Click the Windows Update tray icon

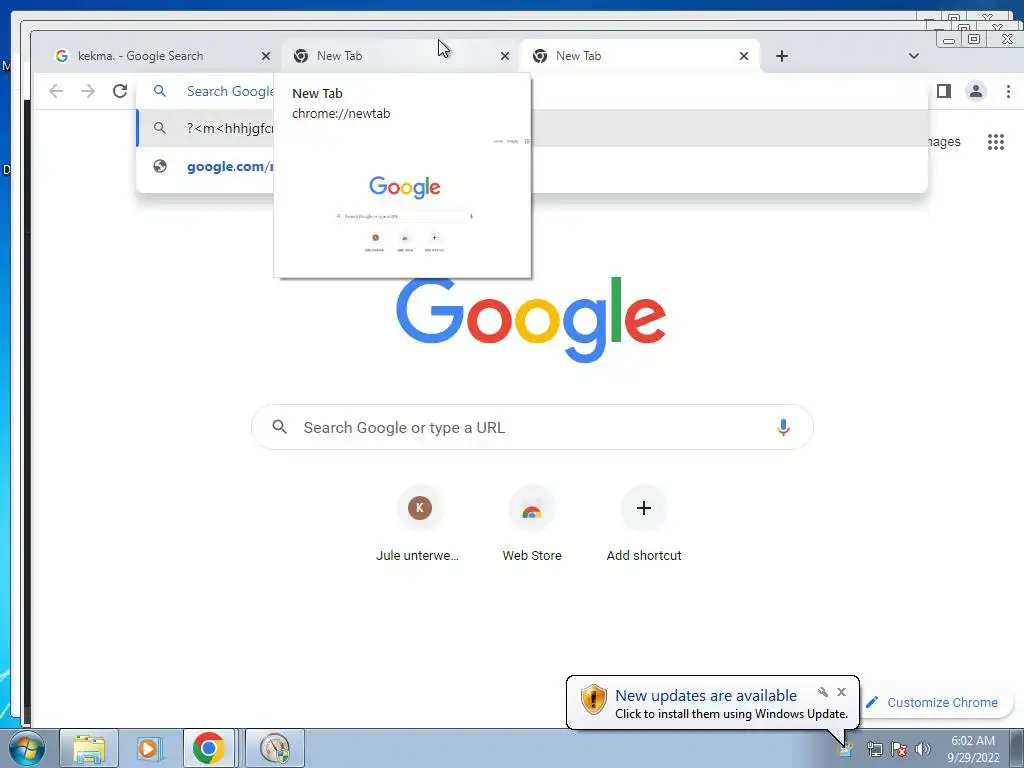[845, 749]
